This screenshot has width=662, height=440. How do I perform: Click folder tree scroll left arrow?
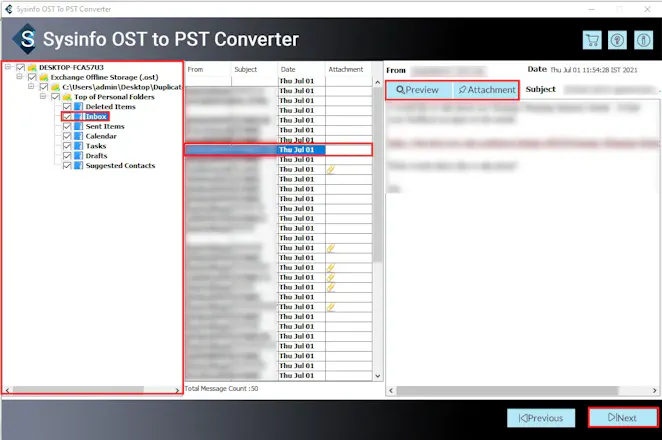tap(7, 390)
